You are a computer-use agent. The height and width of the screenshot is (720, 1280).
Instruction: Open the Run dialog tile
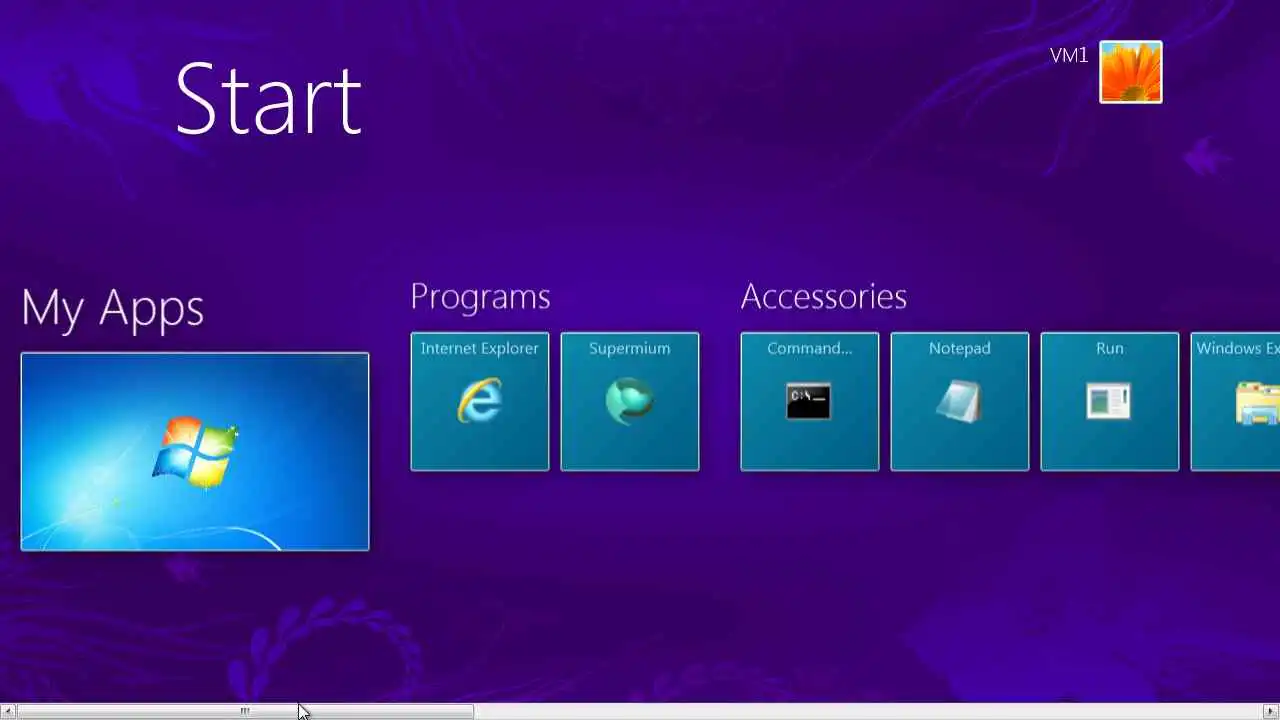[1110, 401]
